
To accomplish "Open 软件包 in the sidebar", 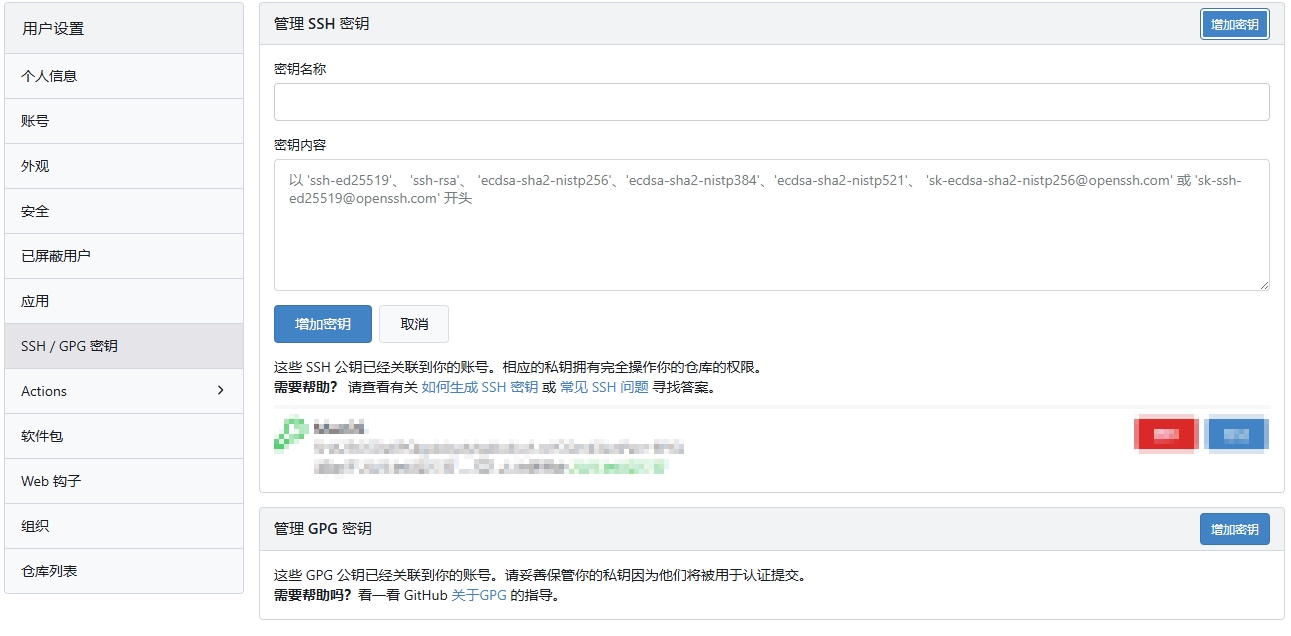I will [42, 436].
